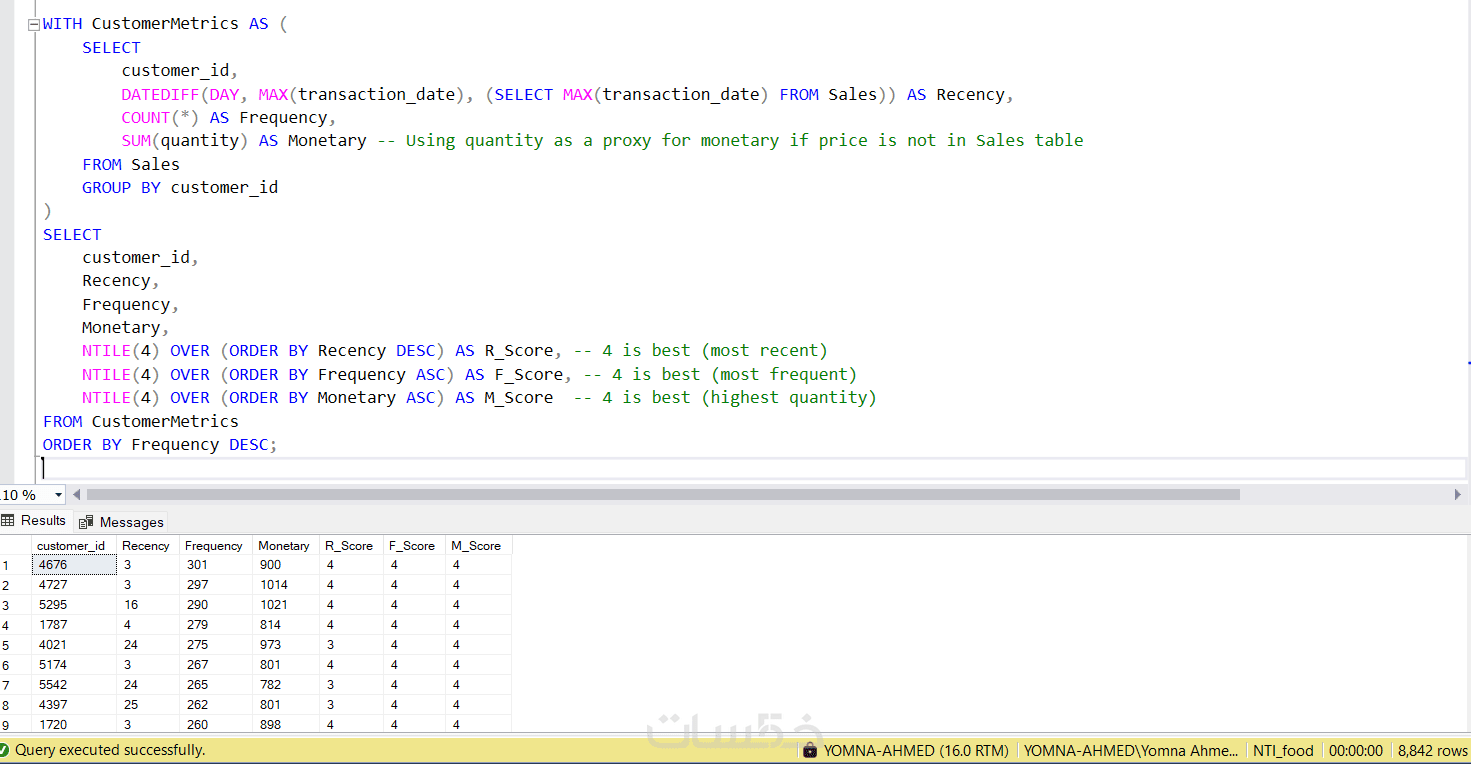Click the green query success status icon
This screenshot has height=764, width=1471.
point(6,750)
